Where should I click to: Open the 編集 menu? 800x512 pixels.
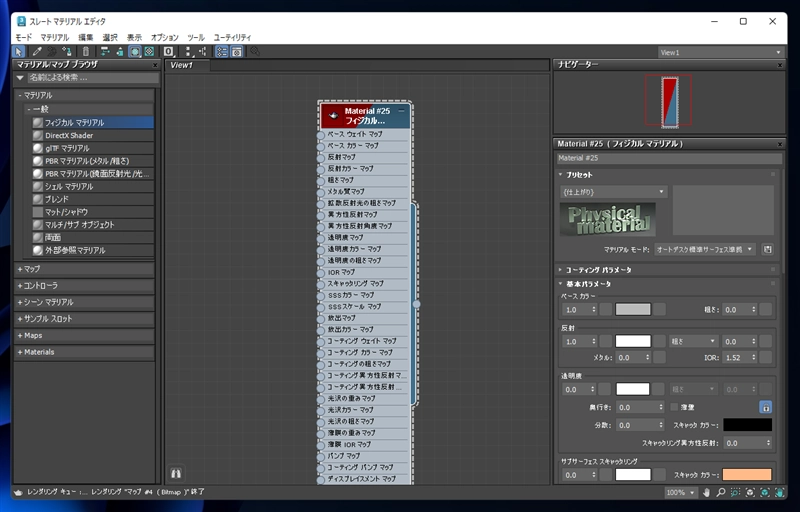coord(86,37)
